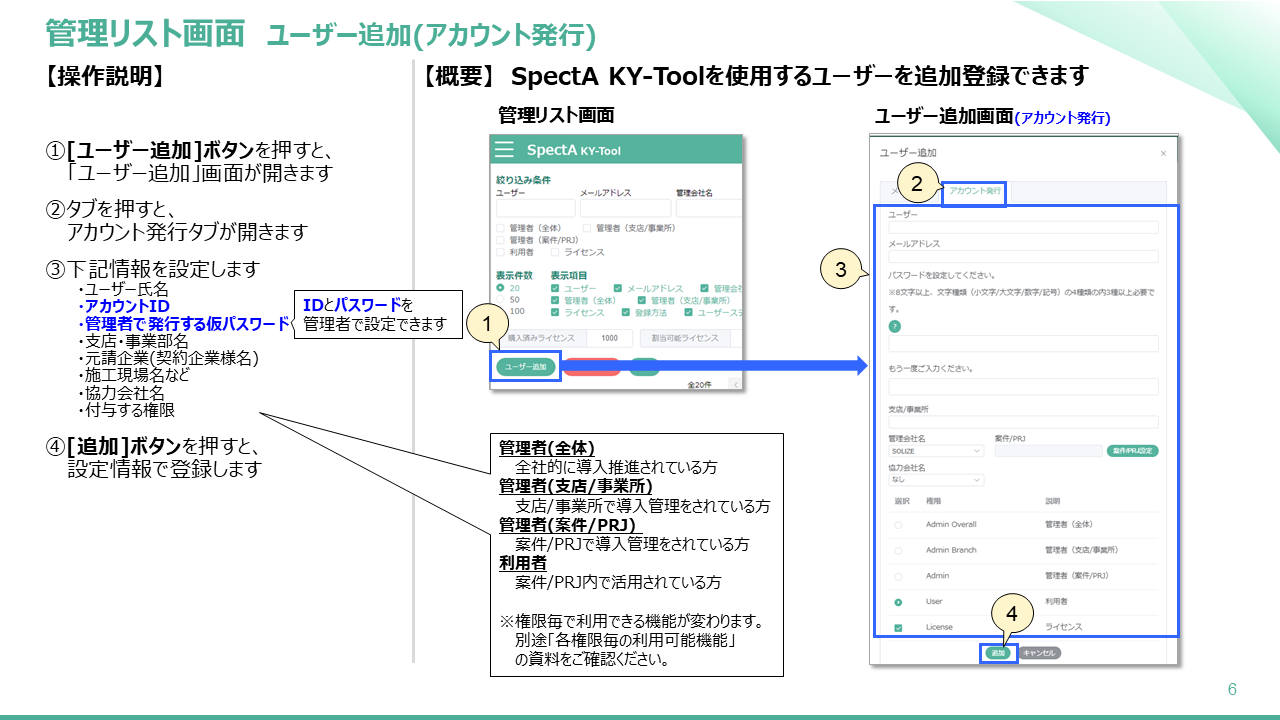Click the green password help question icon

[x=893, y=326]
